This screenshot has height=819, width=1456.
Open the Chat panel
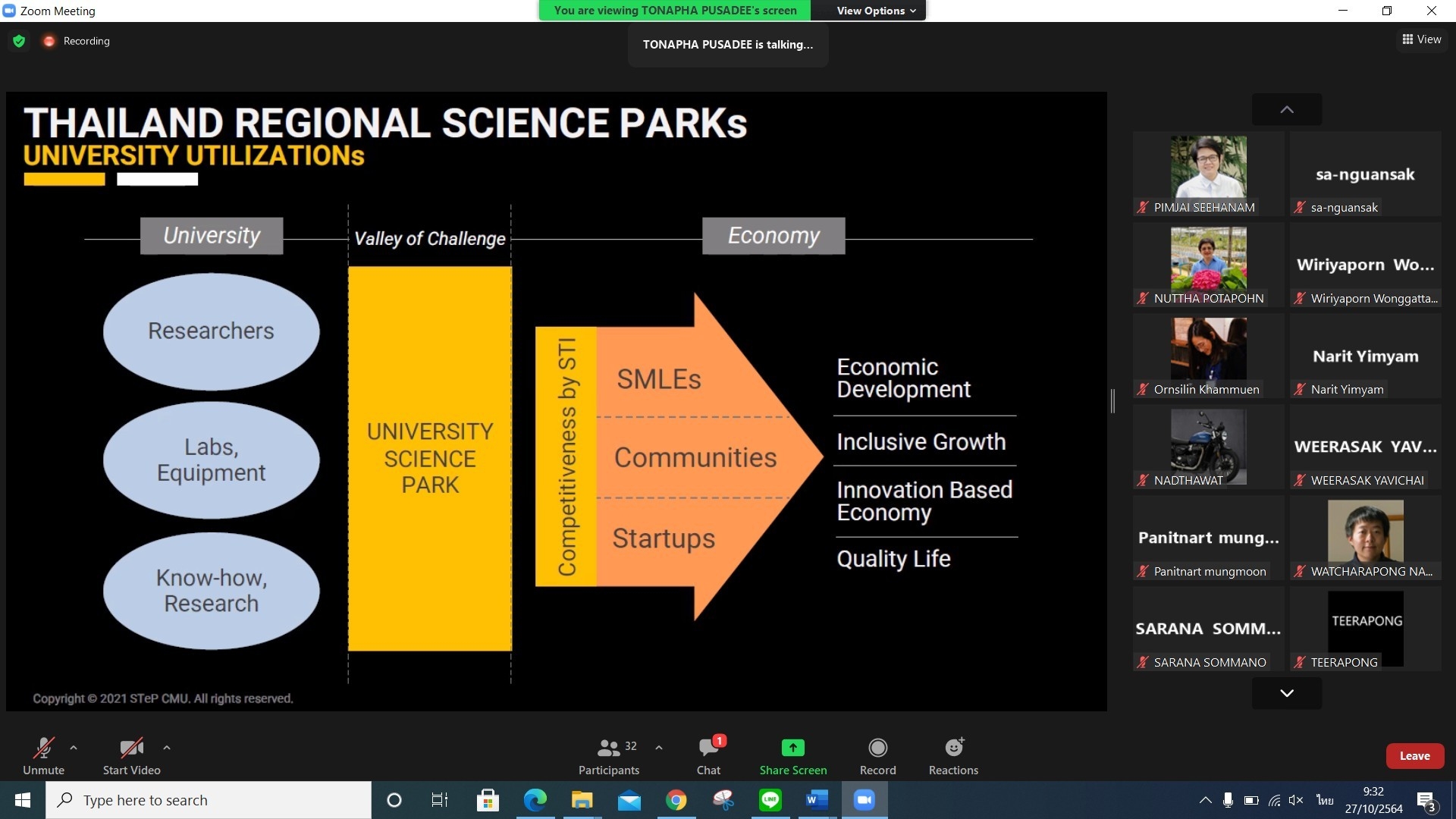point(709,756)
